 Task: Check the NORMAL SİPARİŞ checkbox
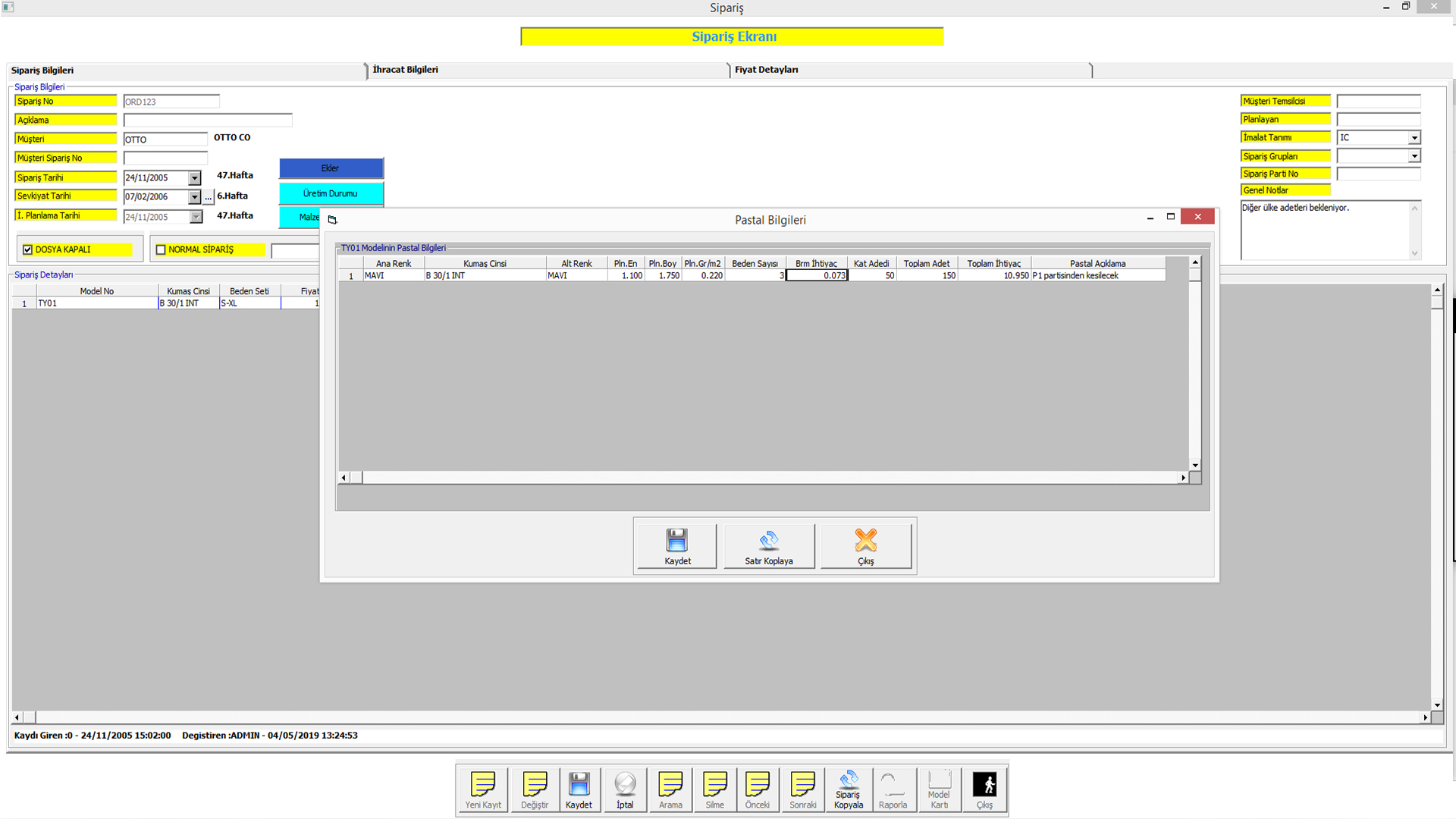point(161,249)
